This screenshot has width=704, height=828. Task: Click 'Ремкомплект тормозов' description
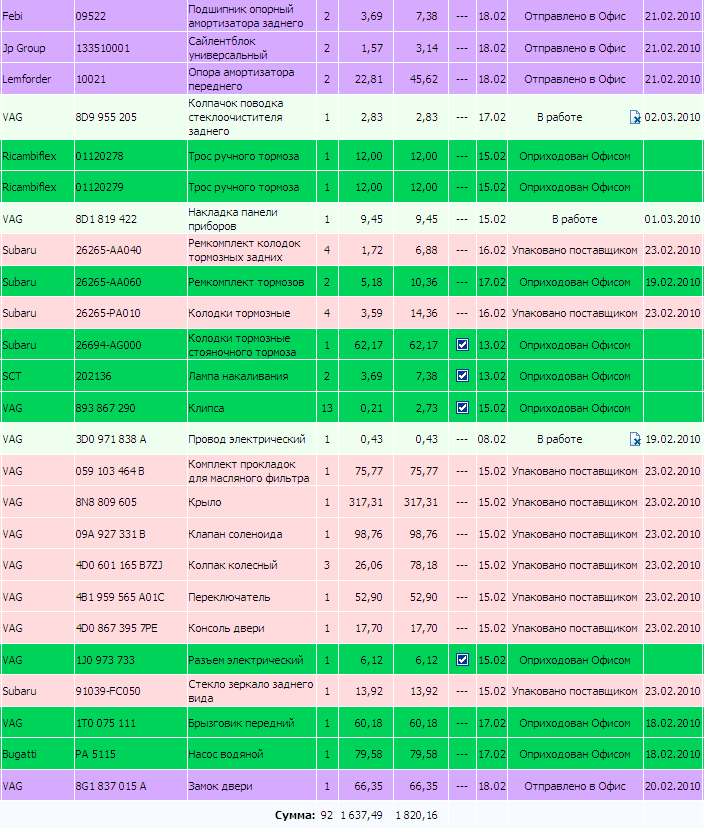pos(246,282)
